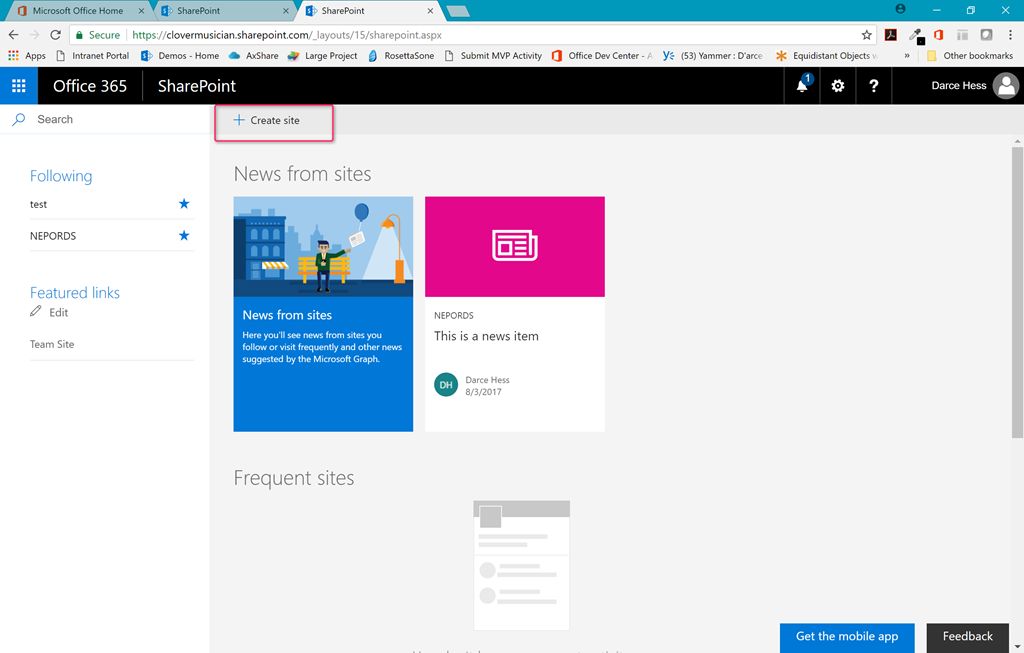Open the Office Dev Center bookmark
This screenshot has height=653, width=1024.
click(602, 56)
